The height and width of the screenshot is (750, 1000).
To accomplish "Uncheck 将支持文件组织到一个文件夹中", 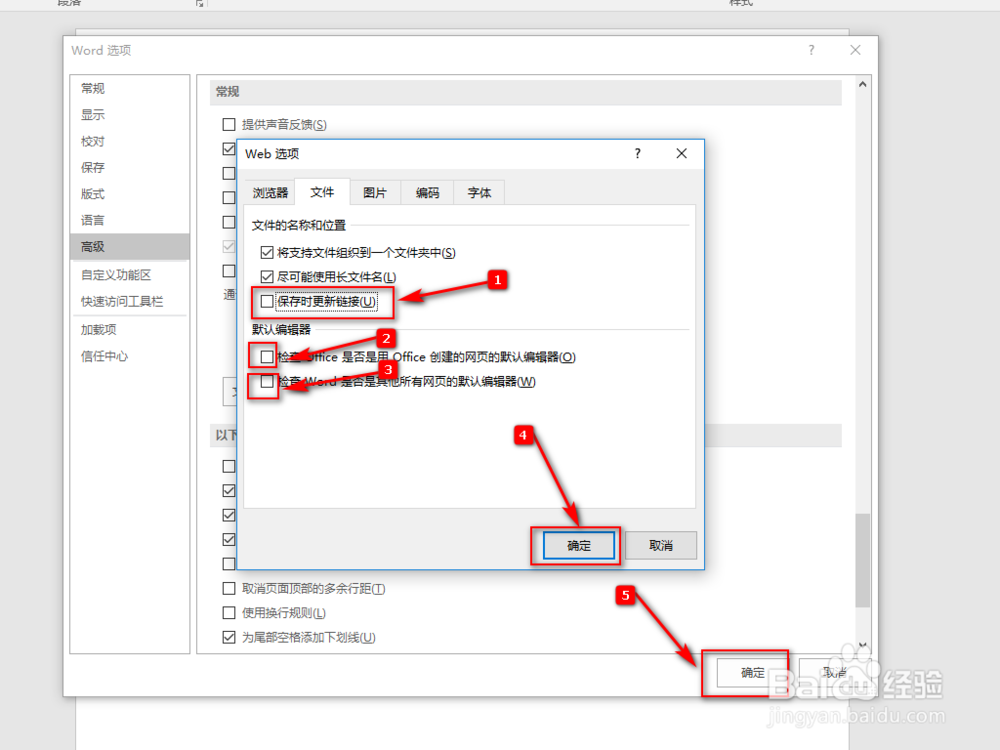I will 267,253.
